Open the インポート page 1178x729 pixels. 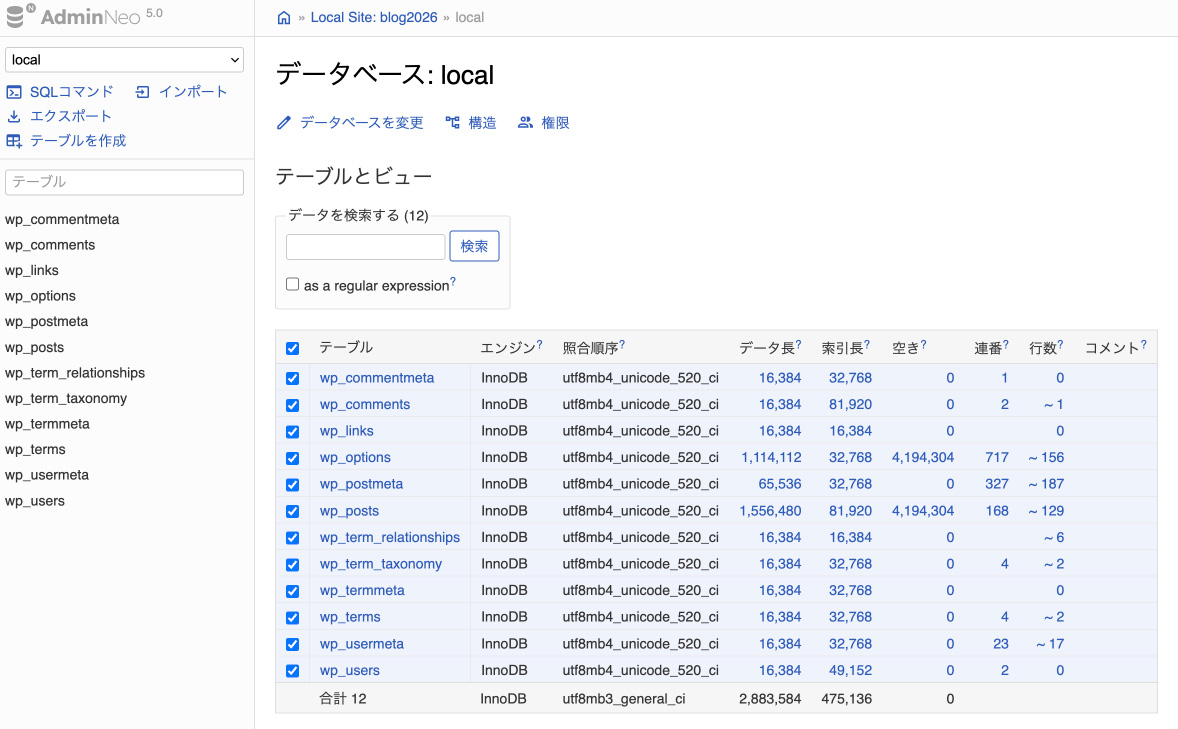point(182,92)
